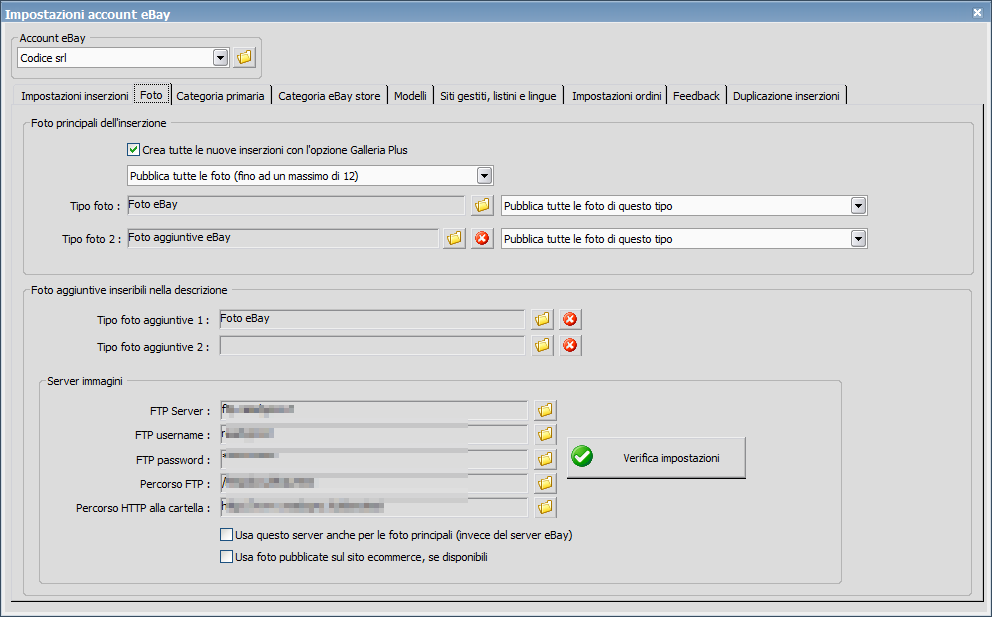Browse folder for Tipo foto aggiuntive 2

(542, 346)
